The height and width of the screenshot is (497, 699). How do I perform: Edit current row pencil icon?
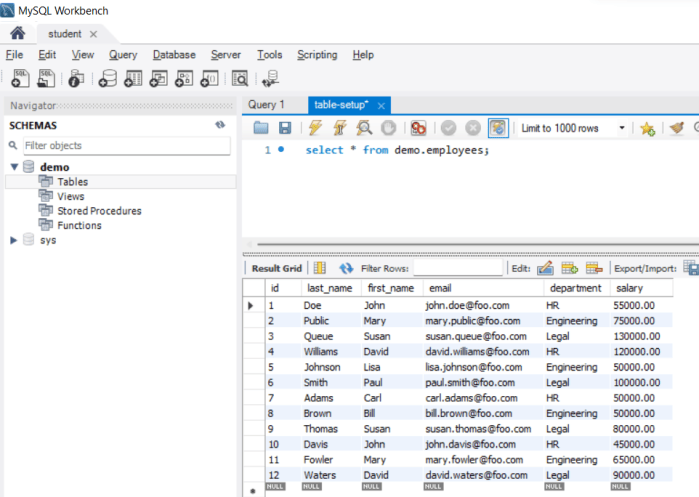click(545, 268)
